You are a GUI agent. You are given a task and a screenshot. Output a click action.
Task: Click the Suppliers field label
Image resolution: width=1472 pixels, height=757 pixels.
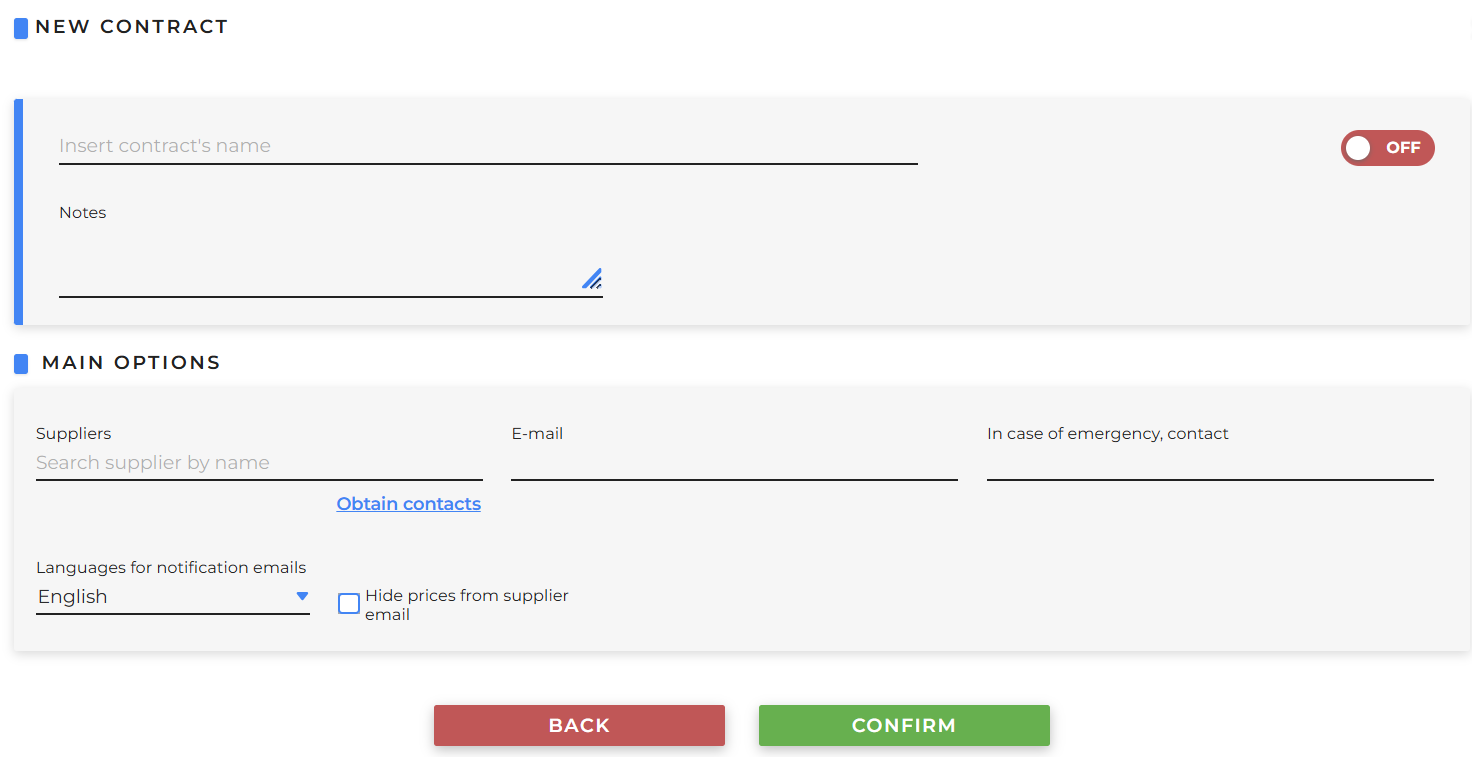coord(74,434)
